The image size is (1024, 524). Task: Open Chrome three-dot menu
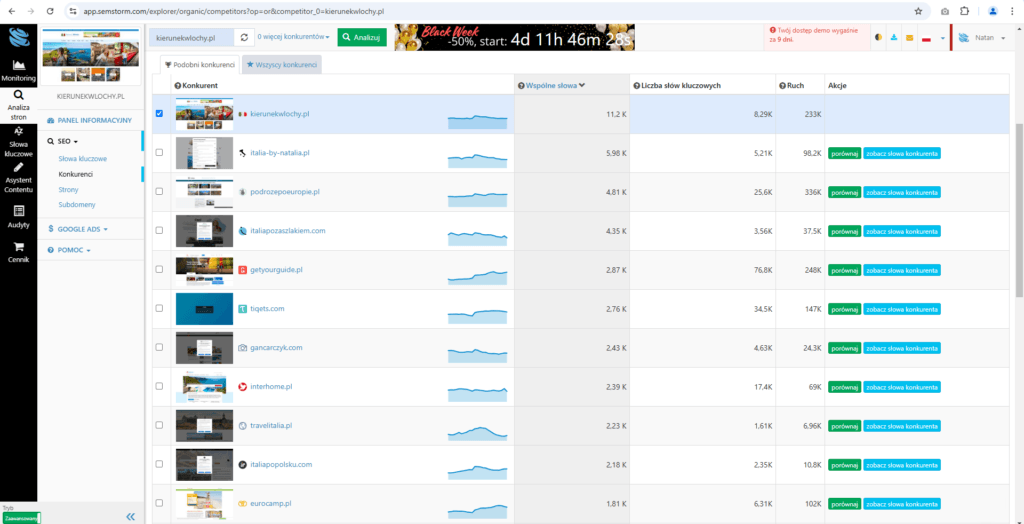(x=1012, y=11)
